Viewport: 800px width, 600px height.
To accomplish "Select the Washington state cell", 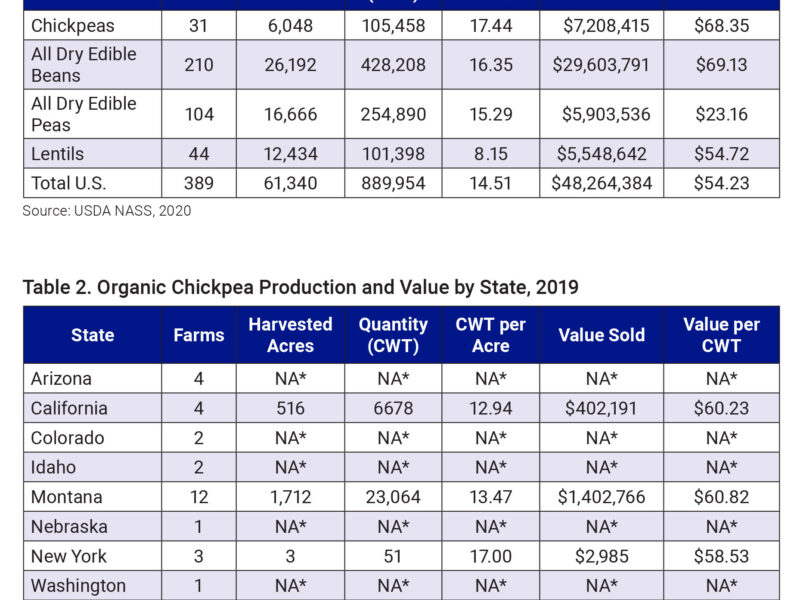I will pyautogui.click(x=78, y=586).
